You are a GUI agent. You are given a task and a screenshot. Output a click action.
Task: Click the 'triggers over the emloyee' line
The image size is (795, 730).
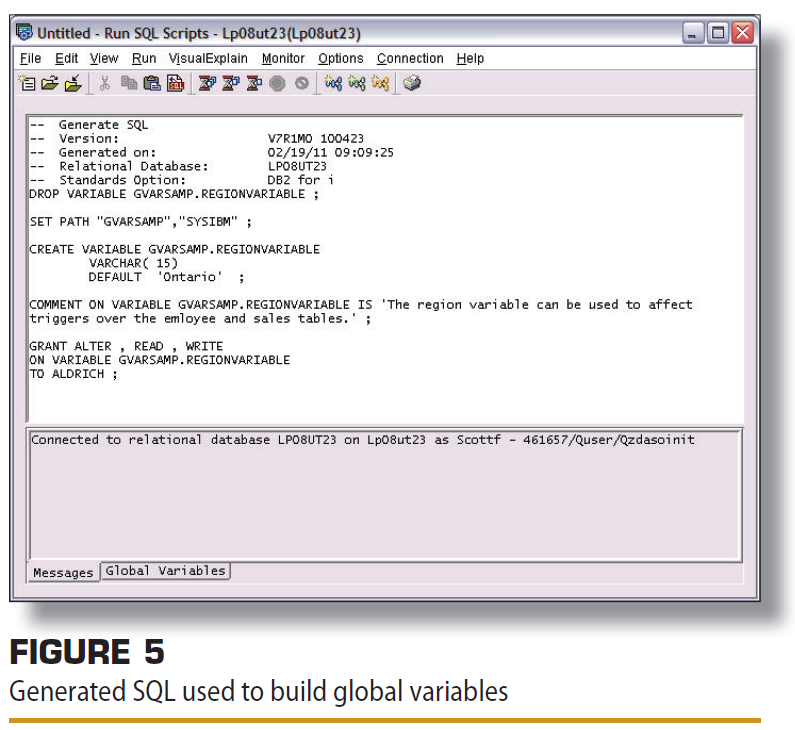coord(200,319)
